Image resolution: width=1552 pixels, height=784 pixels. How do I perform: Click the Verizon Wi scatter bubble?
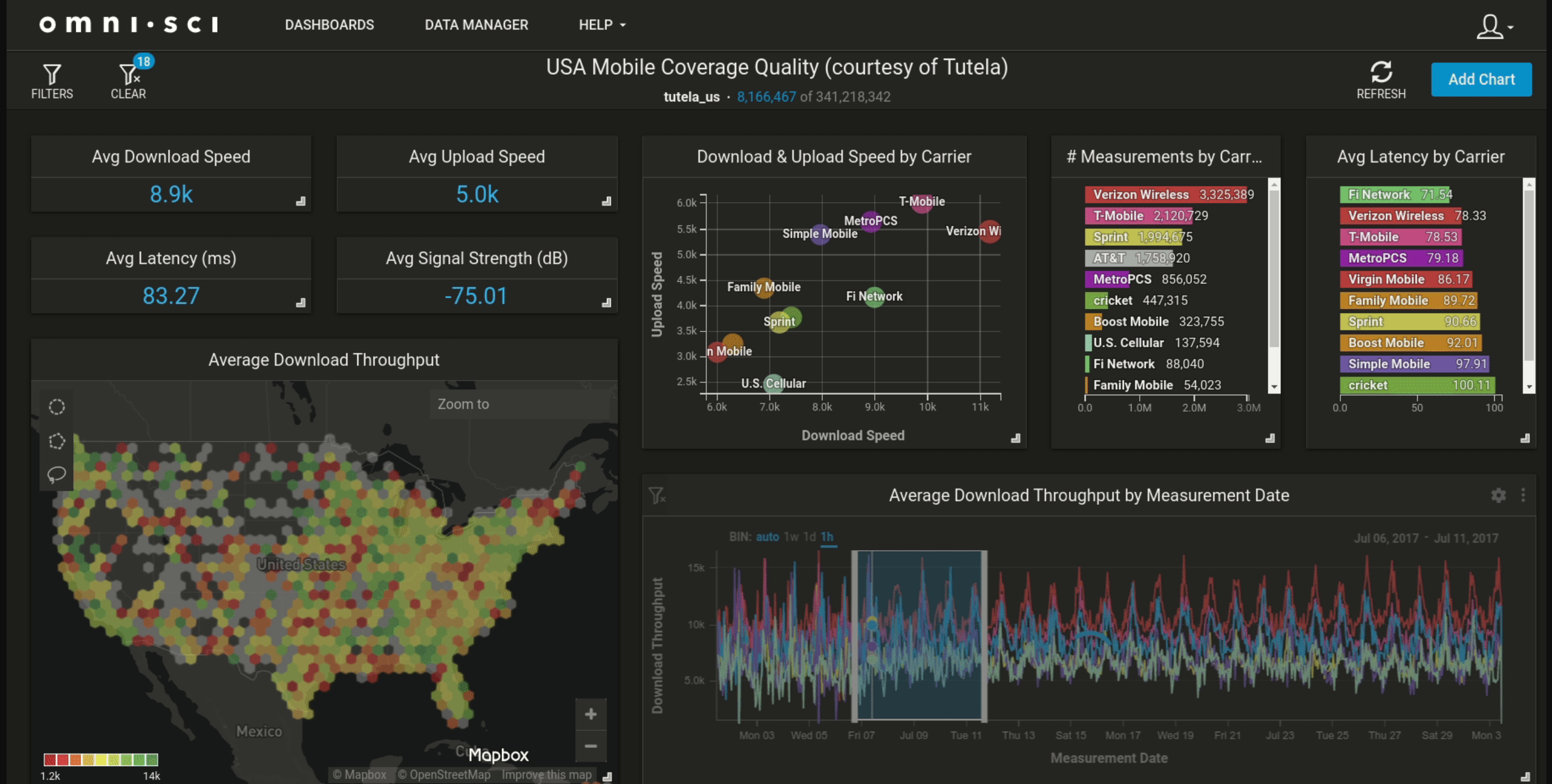click(x=990, y=231)
